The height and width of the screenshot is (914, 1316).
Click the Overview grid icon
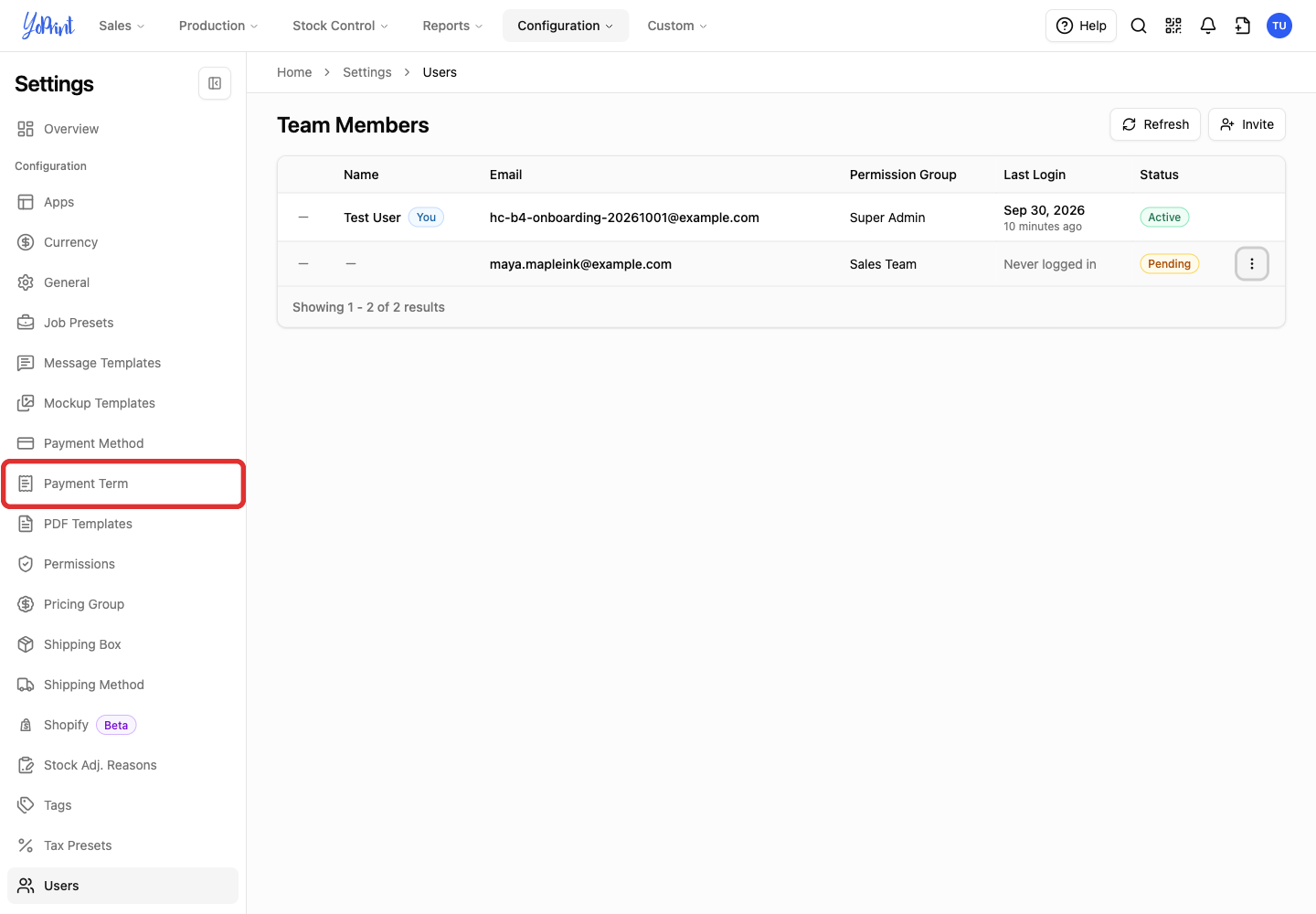[26, 129]
